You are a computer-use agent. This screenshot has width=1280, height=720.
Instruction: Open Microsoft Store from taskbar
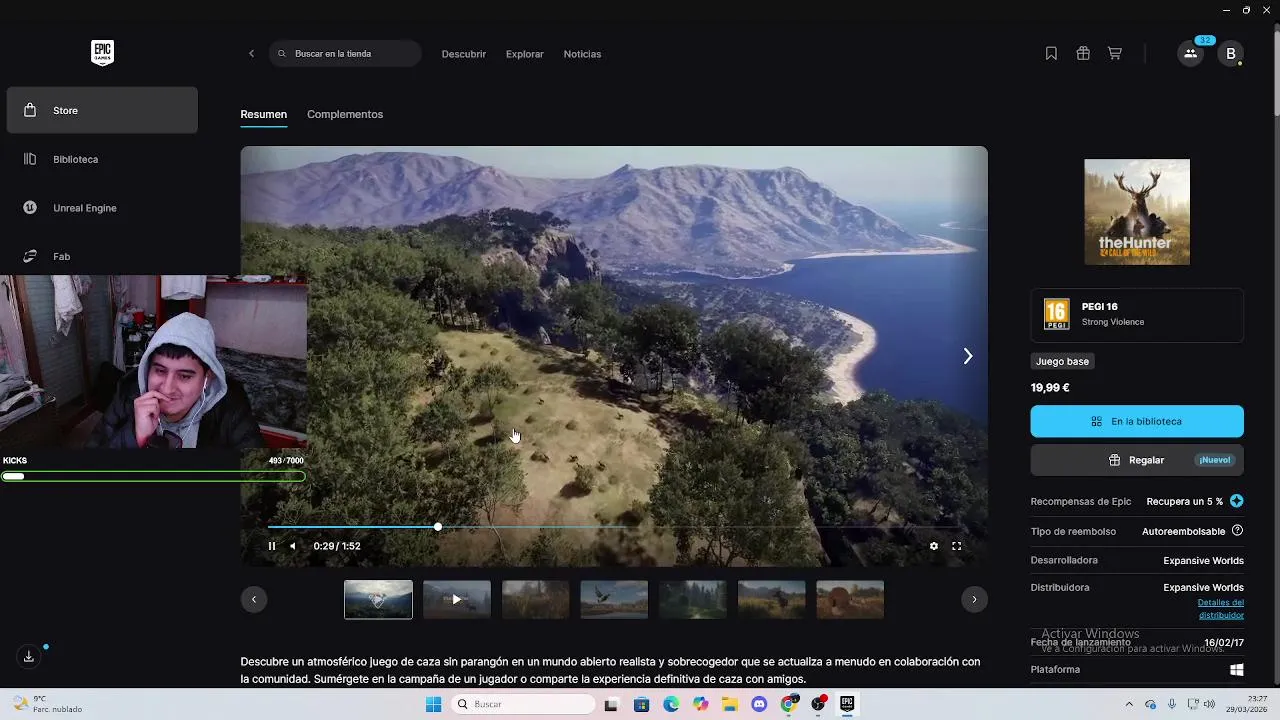641,705
